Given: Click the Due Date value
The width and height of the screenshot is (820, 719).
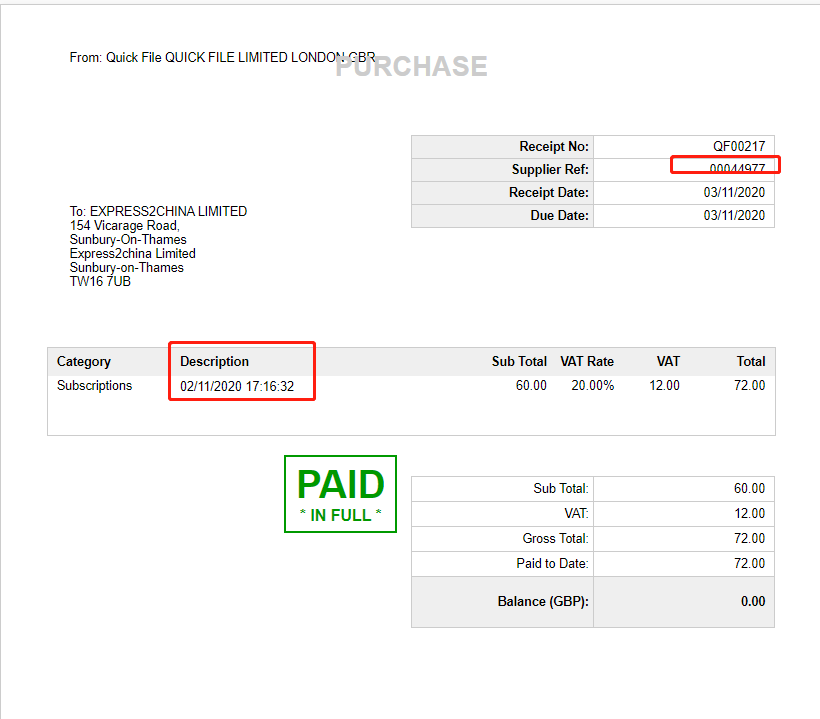Looking at the screenshot, I should [734, 215].
